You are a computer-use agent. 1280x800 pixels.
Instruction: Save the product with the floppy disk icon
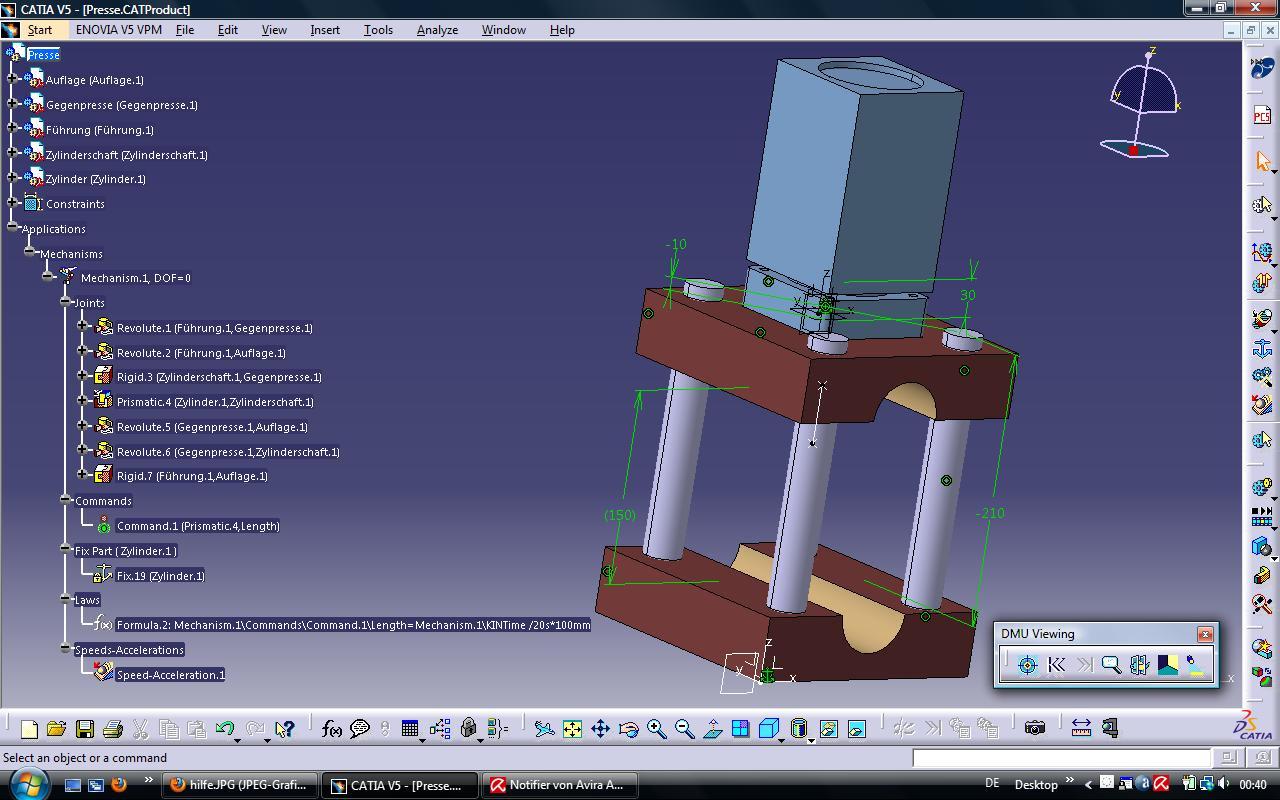[x=85, y=729]
